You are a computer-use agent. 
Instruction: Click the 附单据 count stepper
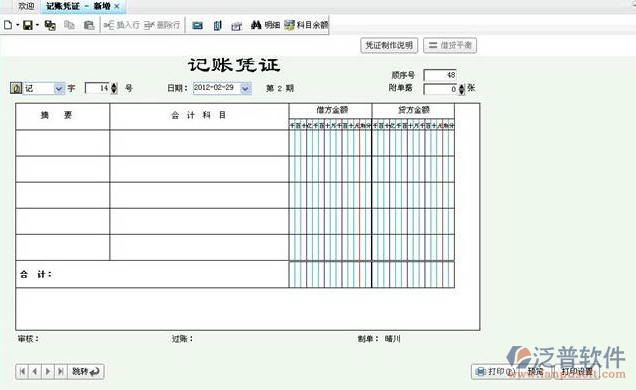point(462,89)
